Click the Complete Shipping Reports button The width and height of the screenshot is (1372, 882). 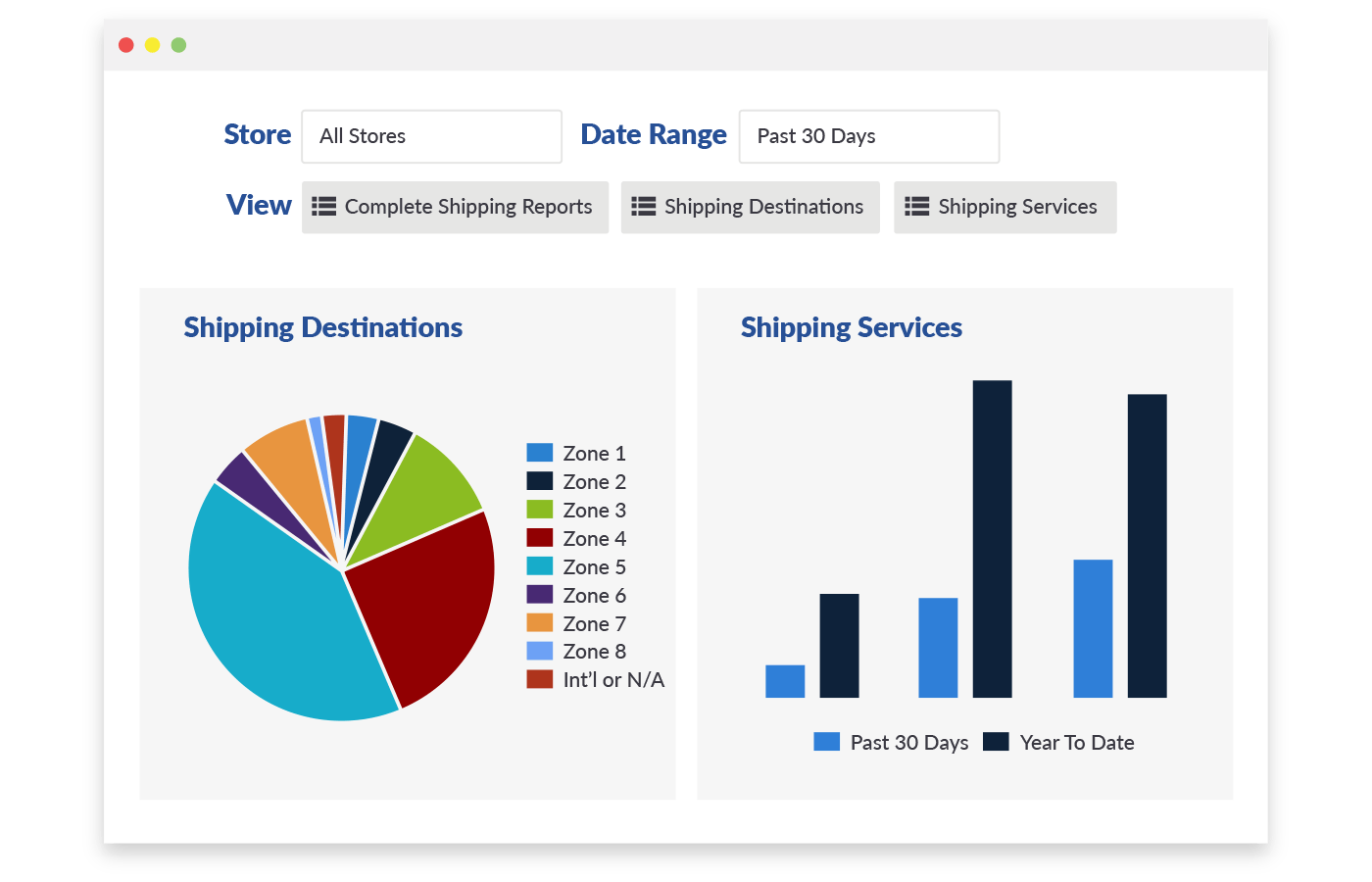pos(454,207)
